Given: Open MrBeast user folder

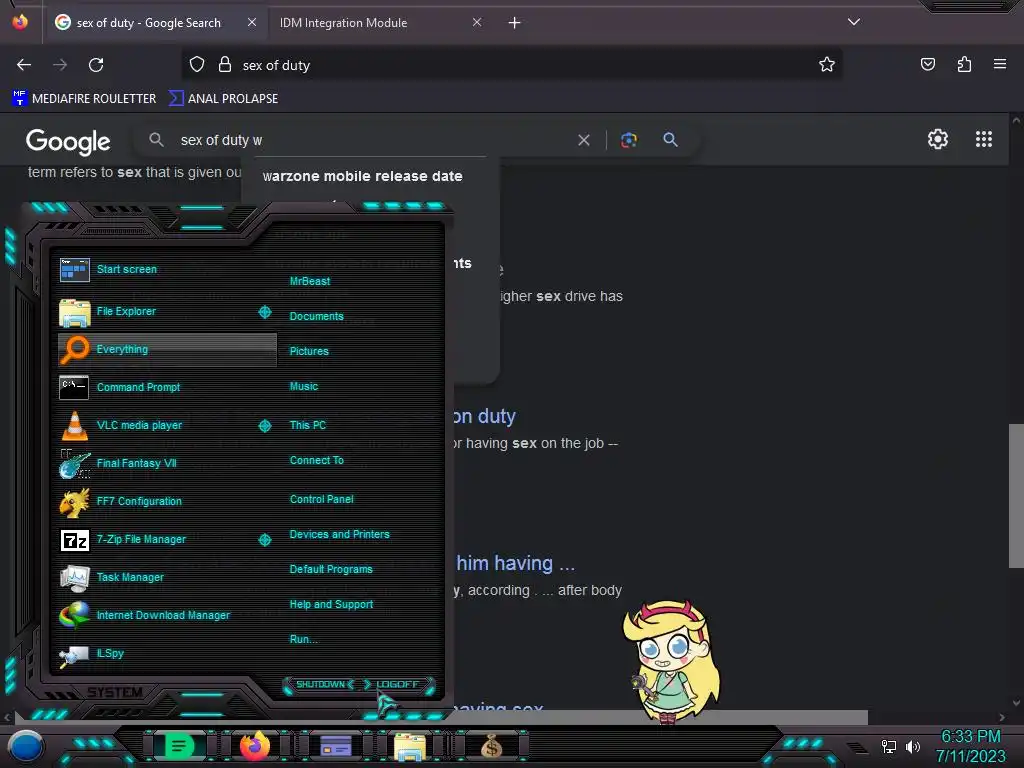Looking at the screenshot, I should [310, 281].
